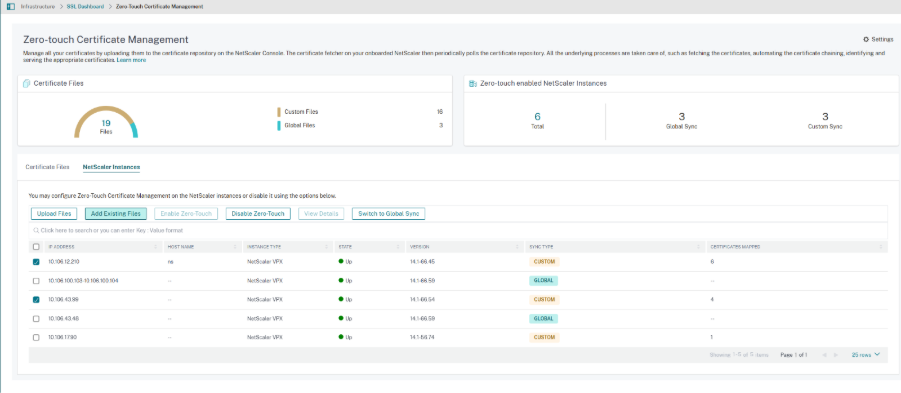
Task: Click the Total count 6
Action: pos(537,117)
